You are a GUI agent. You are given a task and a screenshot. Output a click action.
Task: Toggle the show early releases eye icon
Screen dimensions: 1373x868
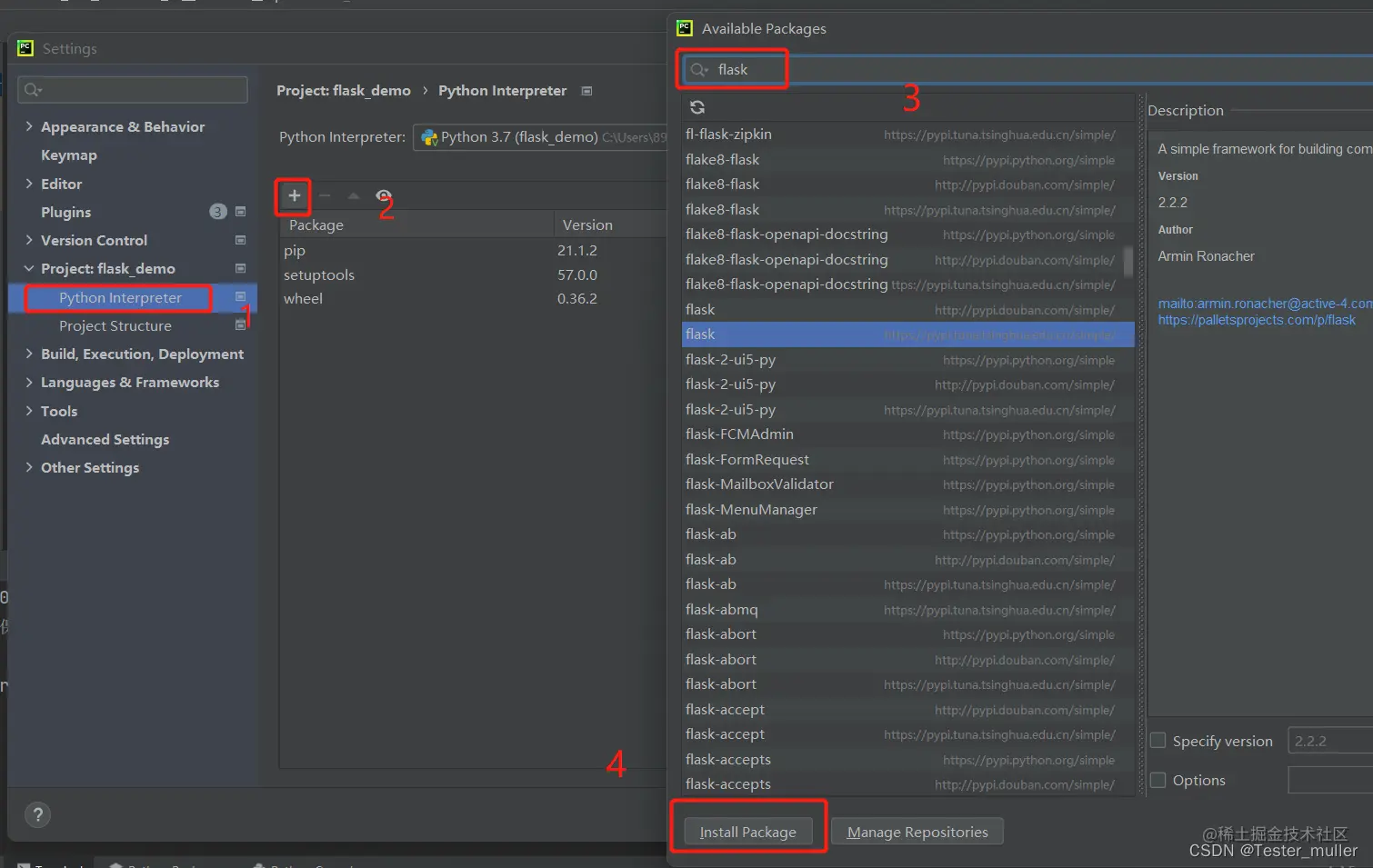point(384,195)
